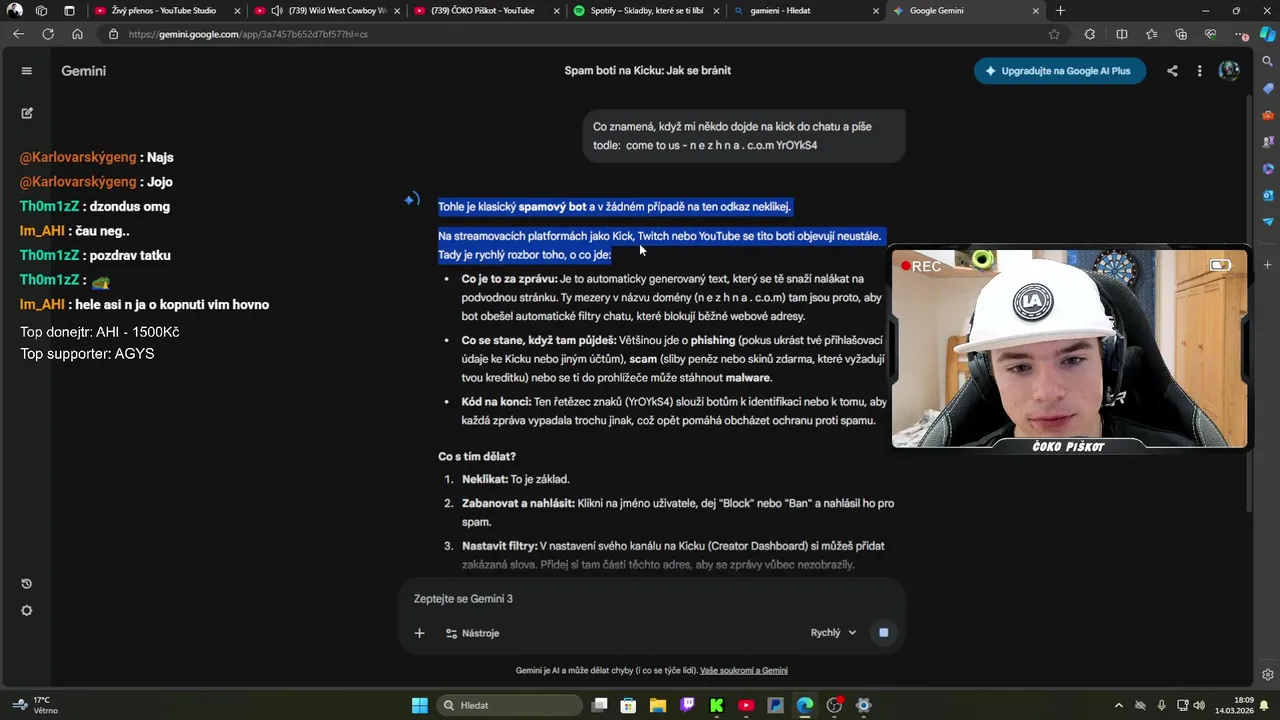
Task: Click the plus icon to add files
Action: (420, 633)
